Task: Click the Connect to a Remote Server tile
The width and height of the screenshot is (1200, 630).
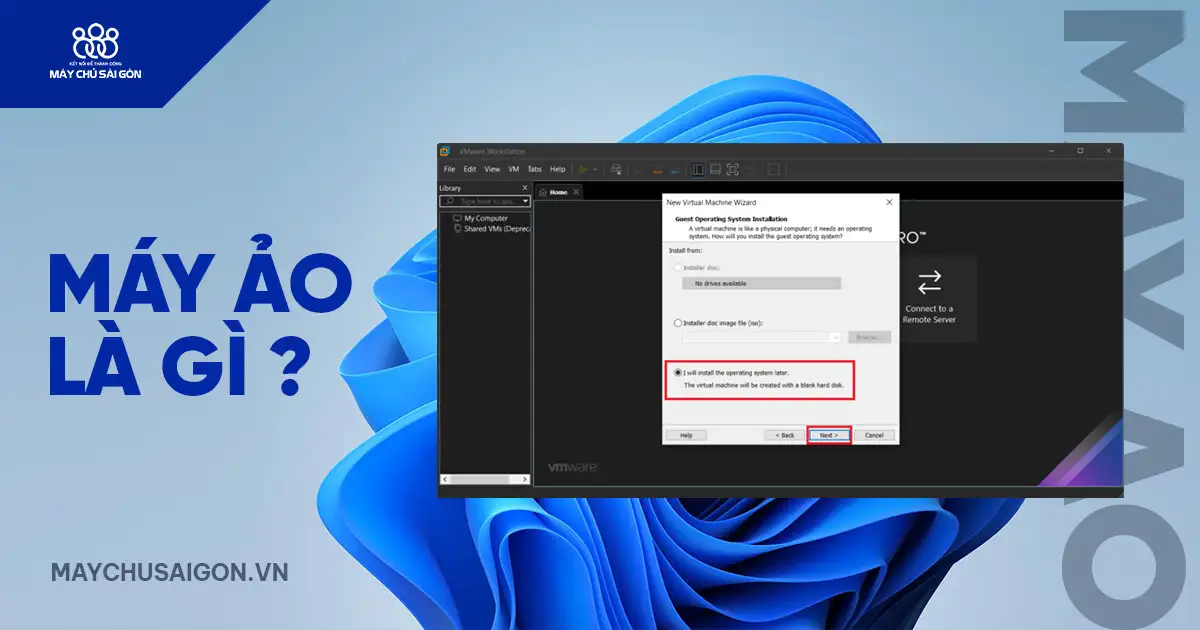Action: pos(929,298)
